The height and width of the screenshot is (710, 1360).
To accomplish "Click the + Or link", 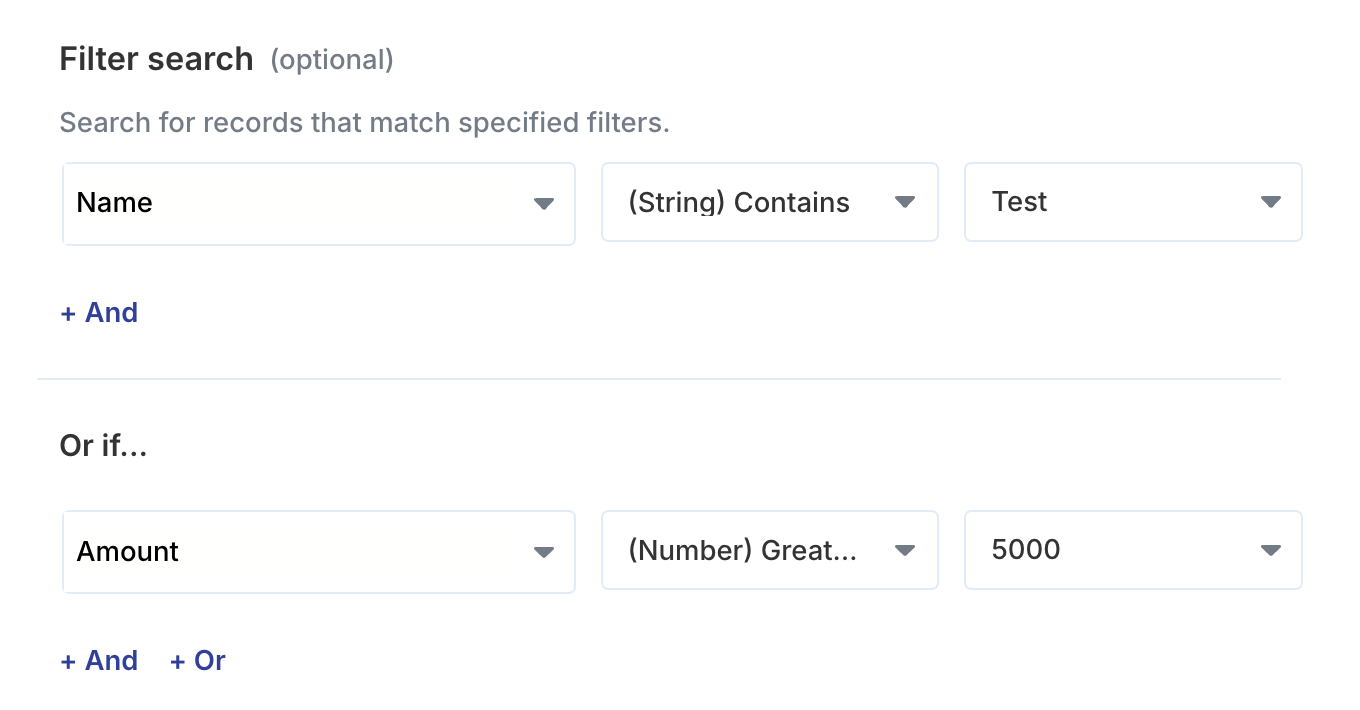I will pyautogui.click(x=198, y=661).
